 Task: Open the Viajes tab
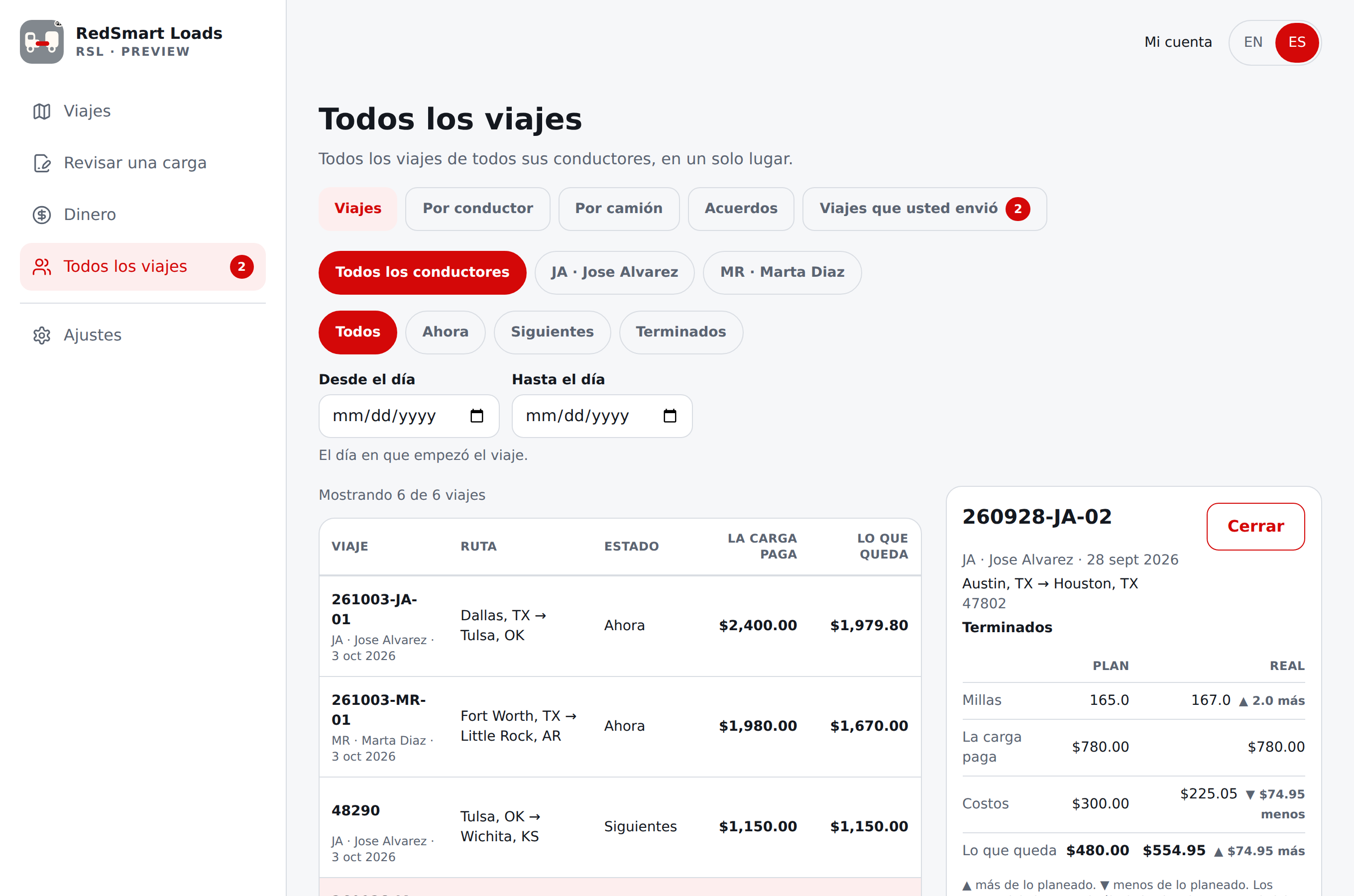[357, 209]
